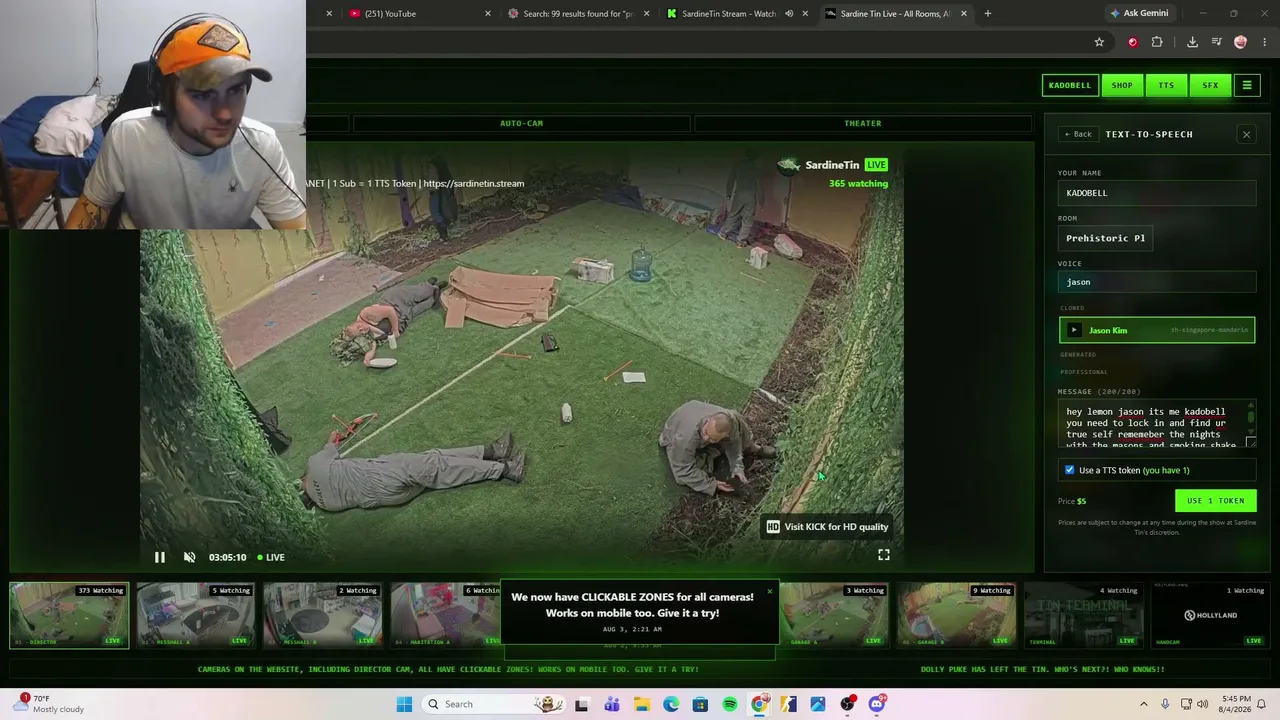Open the site hamburger menu
This screenshot has width=1280, height=720.
(1246, 86)
